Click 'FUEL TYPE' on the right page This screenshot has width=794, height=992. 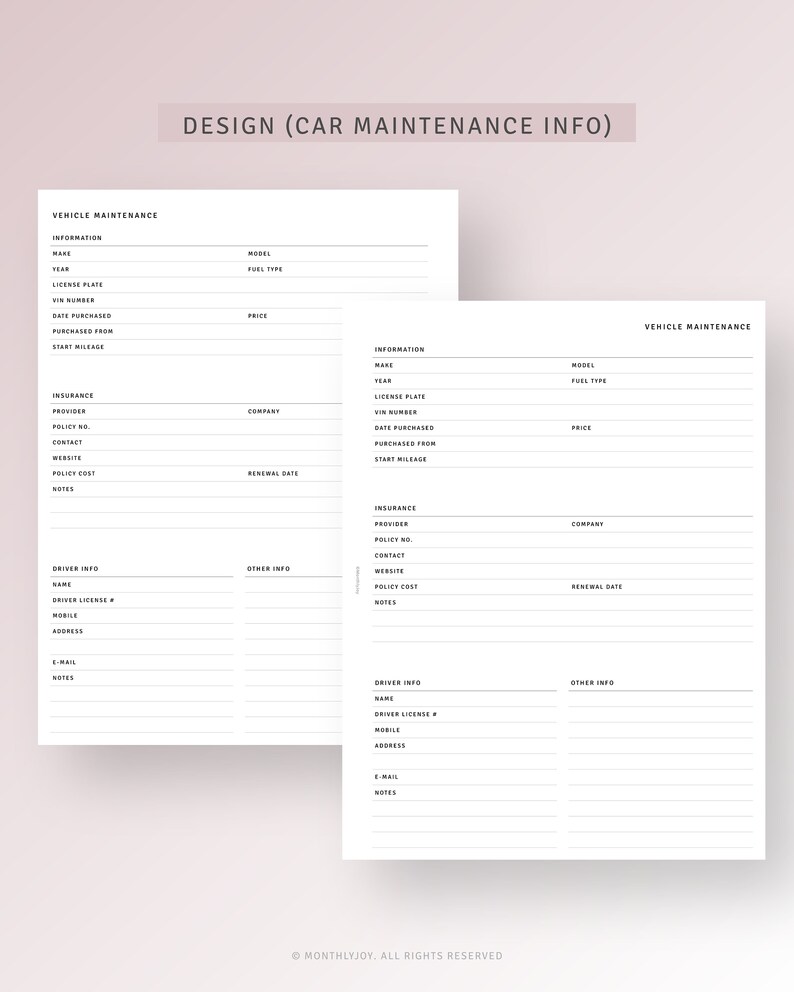coord(589,381)
